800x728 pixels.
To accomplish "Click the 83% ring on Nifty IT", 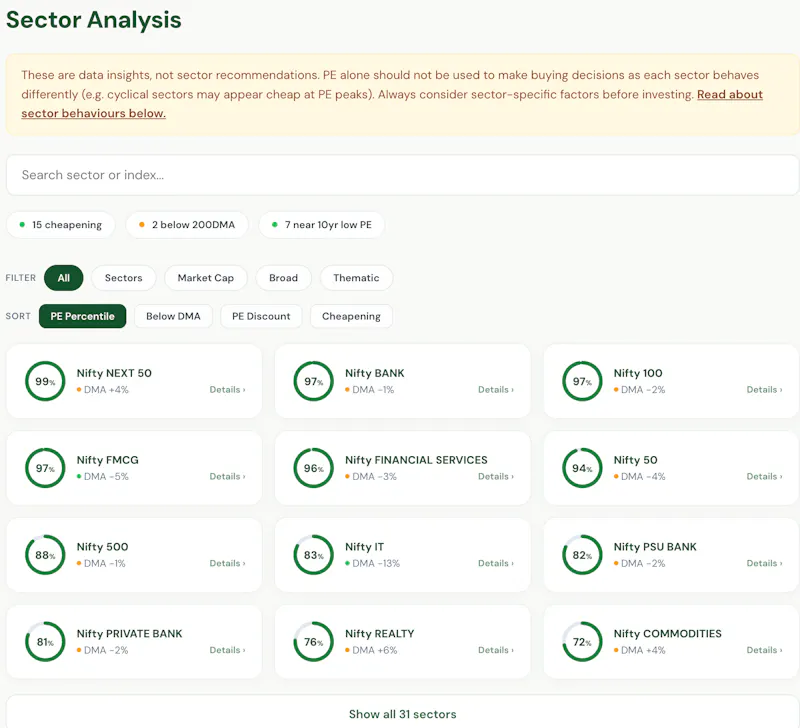I will pyautogui.click(x=314, y=555).
